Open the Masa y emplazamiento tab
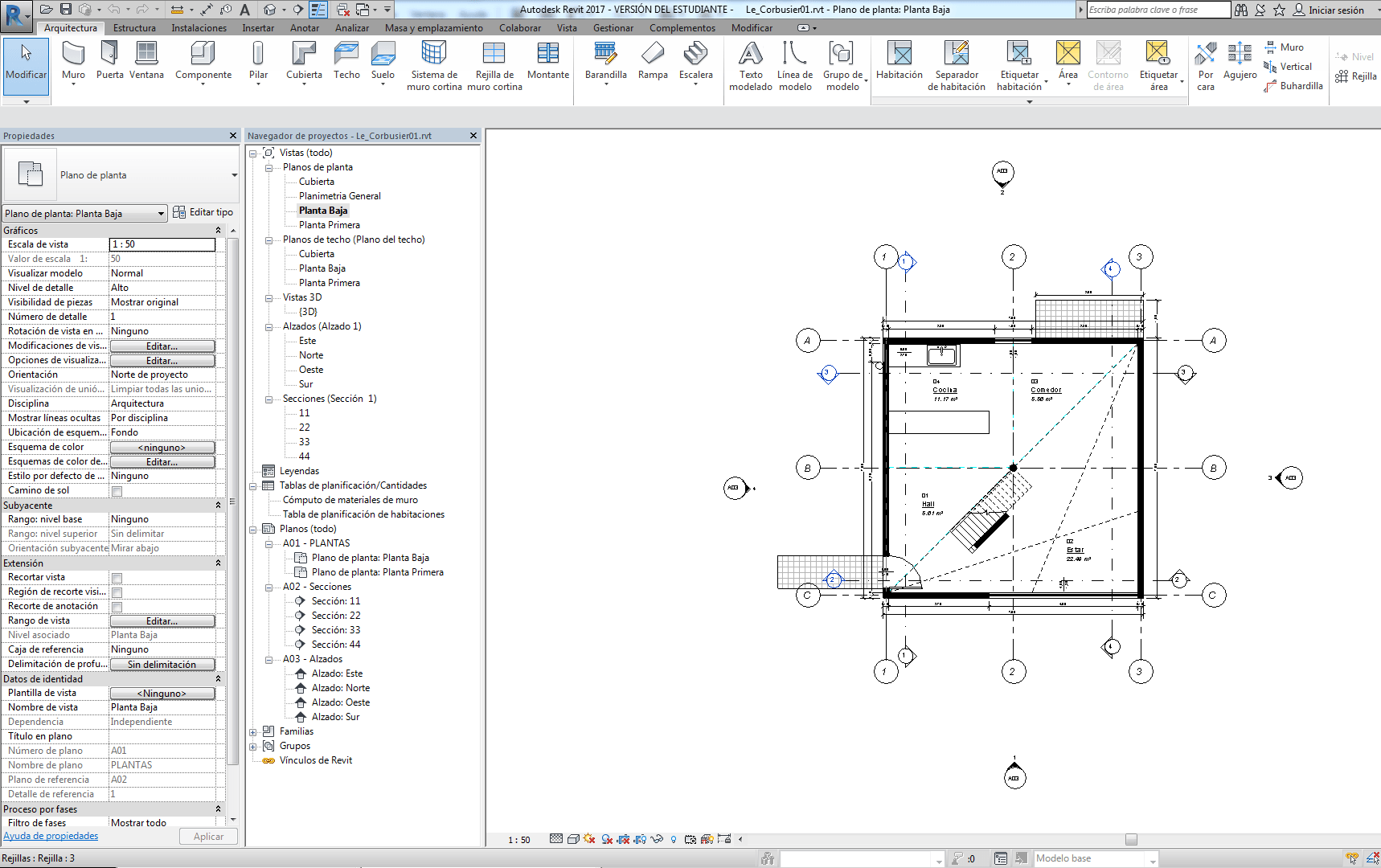 (x=434, y=28)
